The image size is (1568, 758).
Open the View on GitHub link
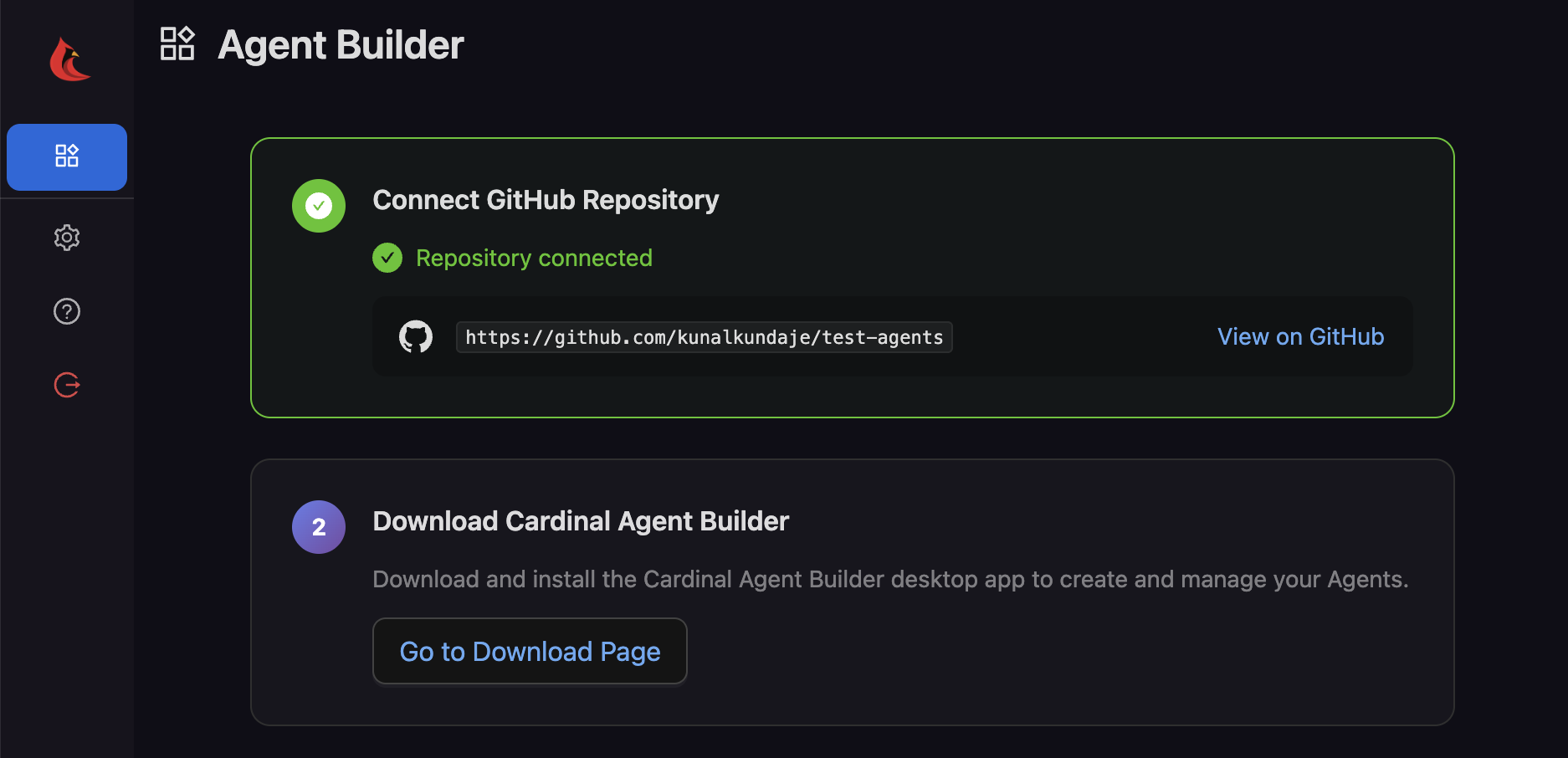coord(1299,336)
